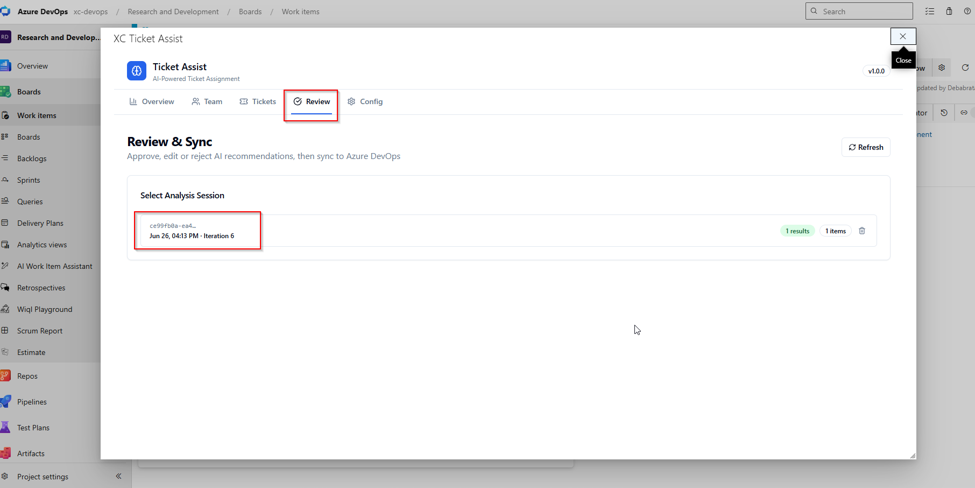Delete the ce99fb0a analysis session with trash icon
975x488 pixels.
pos(862,231)
